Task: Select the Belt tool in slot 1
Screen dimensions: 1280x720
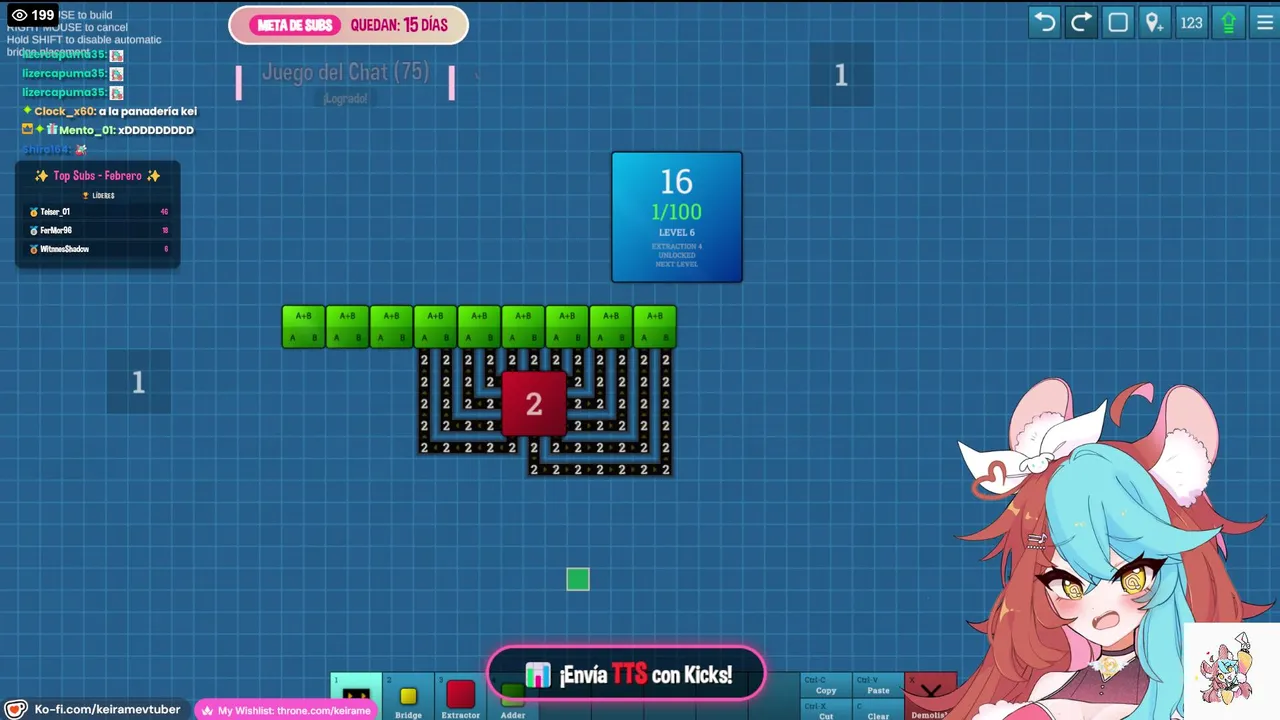Action: click(356, 696)
